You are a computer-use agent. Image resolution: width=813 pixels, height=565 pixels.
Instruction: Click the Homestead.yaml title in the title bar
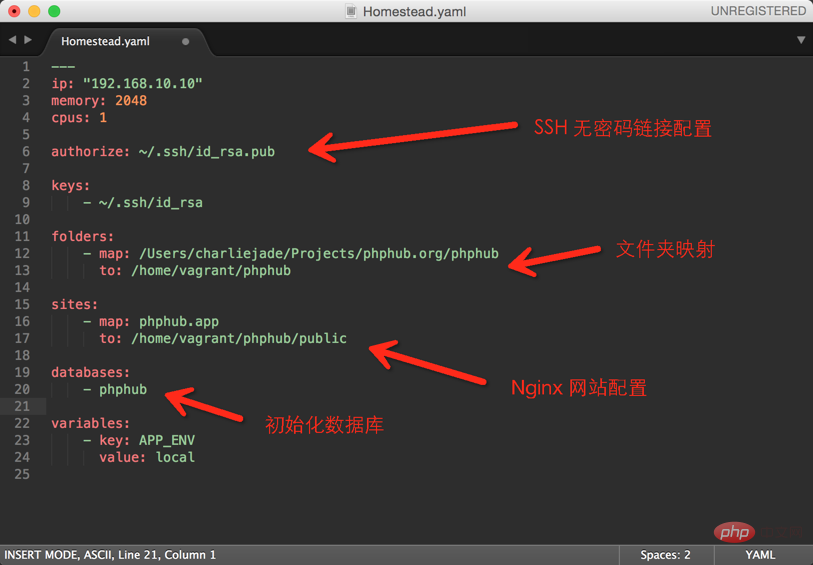point(414,12)
